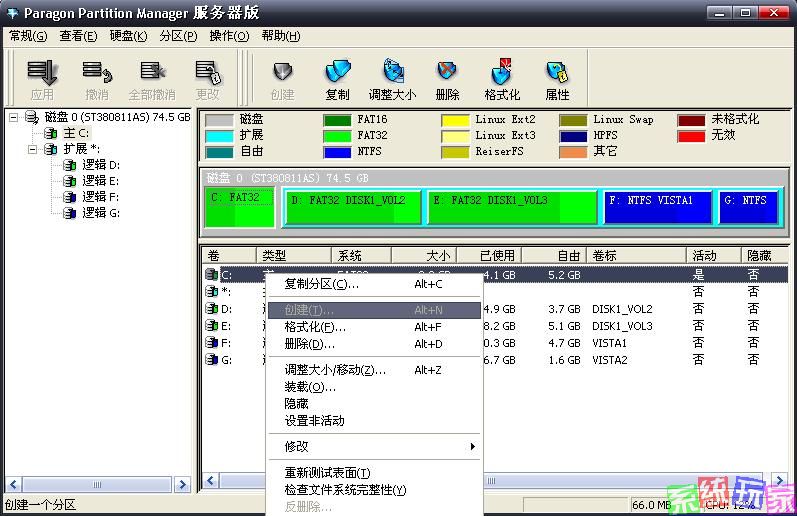Collapse the 扩展 *: tree node
The image size is (797, 516).
(32, 149)
